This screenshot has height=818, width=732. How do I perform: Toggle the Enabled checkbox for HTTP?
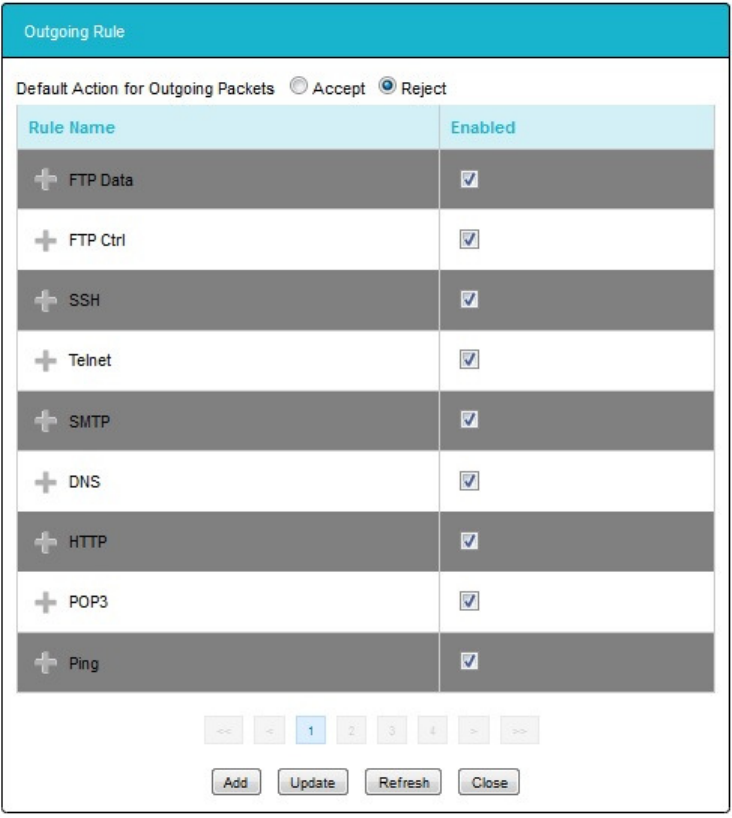466,541
